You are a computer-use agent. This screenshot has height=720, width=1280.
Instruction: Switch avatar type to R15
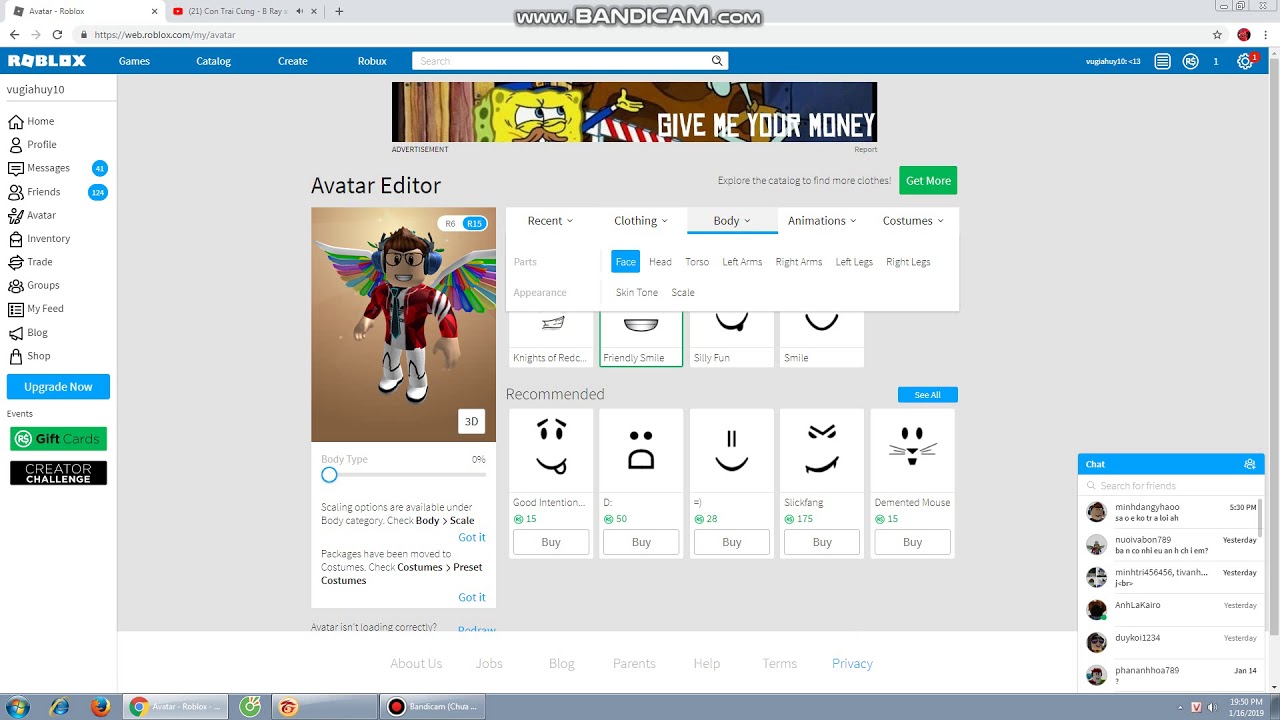click(x=474, y=223)
